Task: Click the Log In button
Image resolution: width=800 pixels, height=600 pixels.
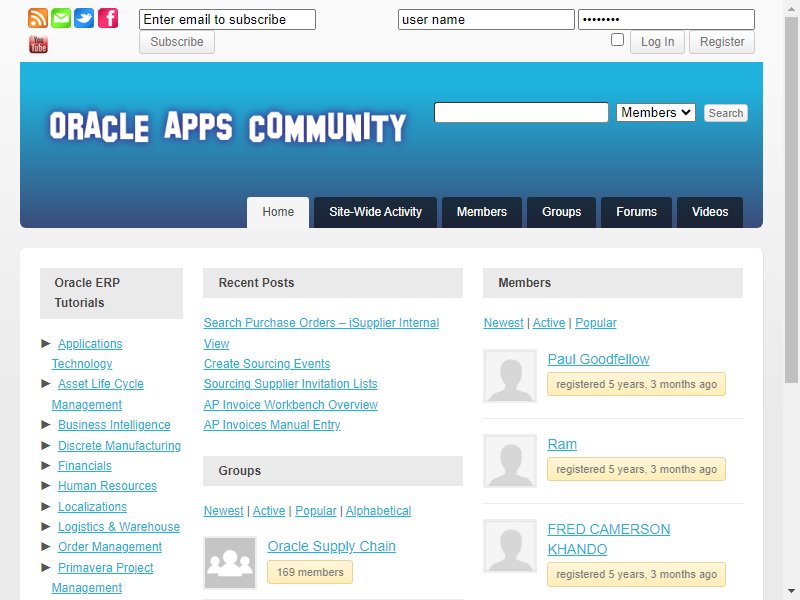Action: coord(657,42)
